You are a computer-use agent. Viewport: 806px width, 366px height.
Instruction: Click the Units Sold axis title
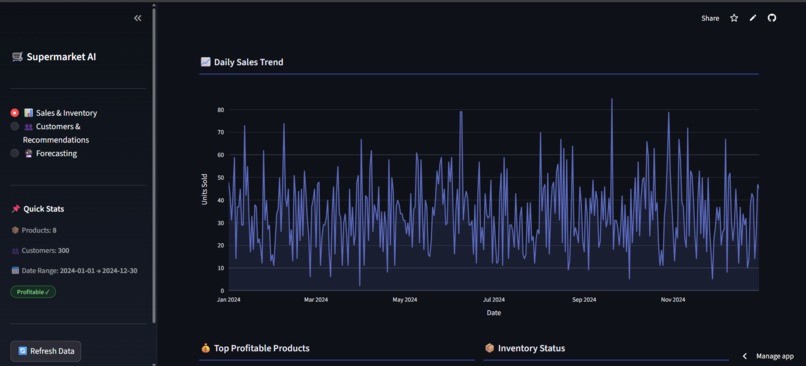coord(204,189)
